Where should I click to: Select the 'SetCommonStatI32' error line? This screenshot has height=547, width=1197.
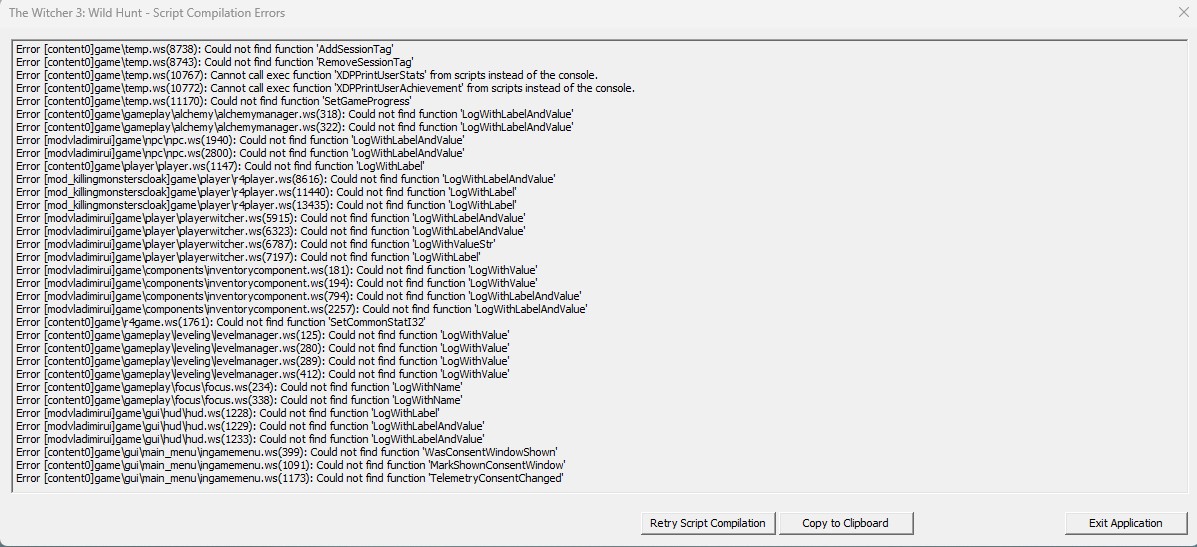click(x=220, y=322)
